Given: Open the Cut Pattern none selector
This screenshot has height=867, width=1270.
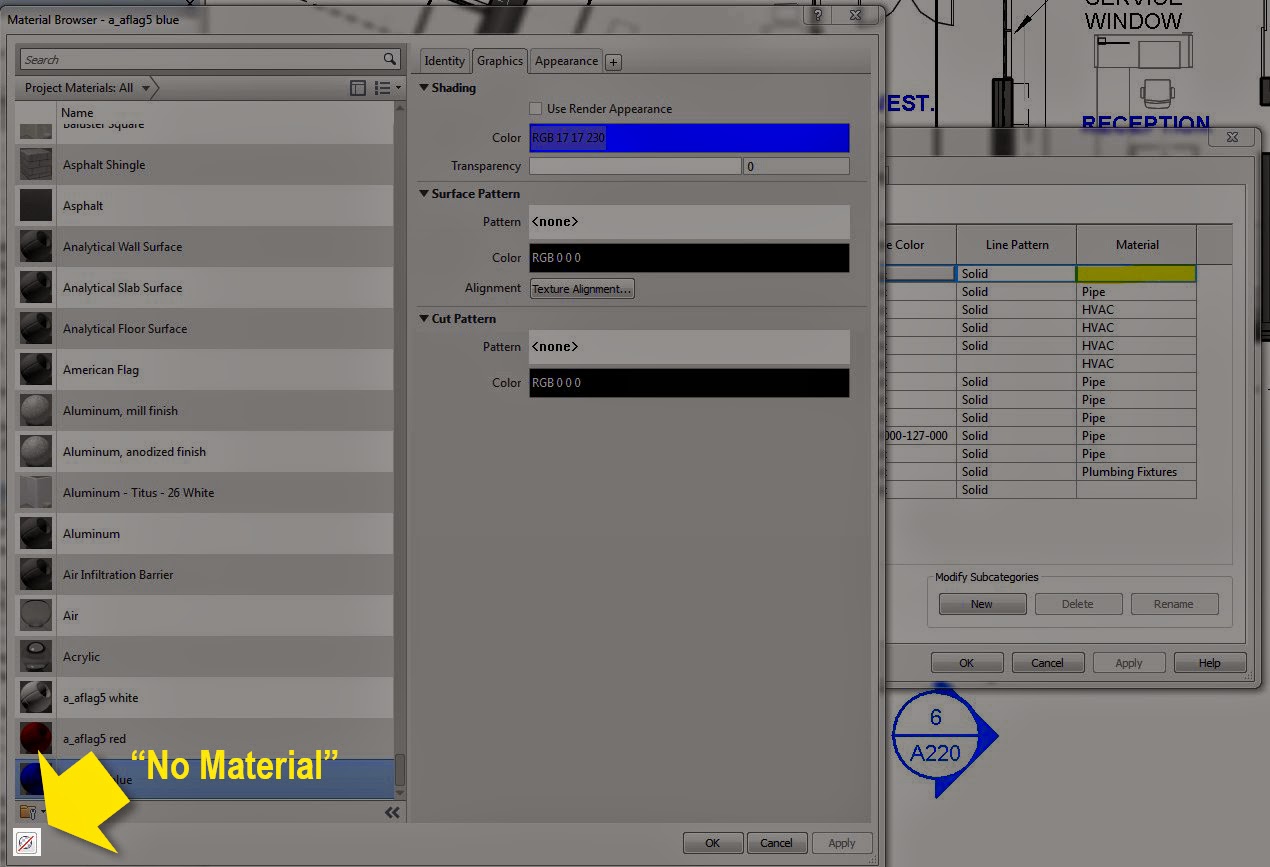Looking at the screenshot, I should coord(688,346).
